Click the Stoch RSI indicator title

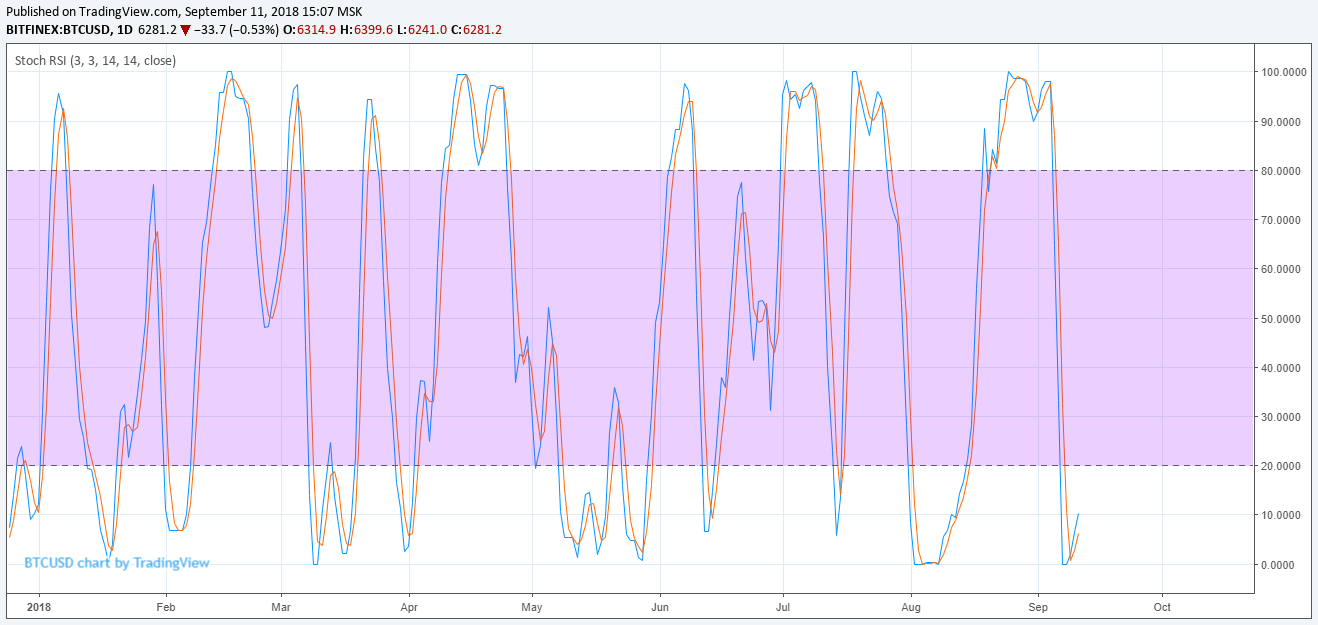tap(95, 61)
